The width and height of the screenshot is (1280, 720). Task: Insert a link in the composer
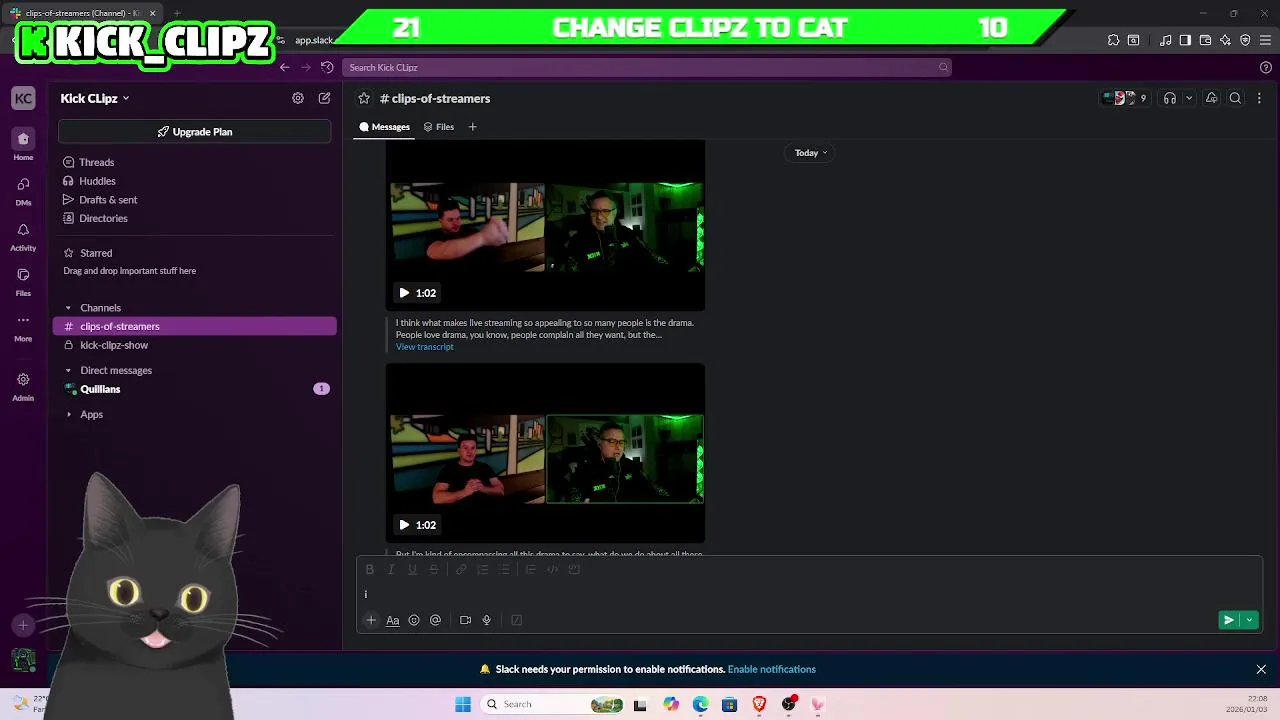(461, 569)
